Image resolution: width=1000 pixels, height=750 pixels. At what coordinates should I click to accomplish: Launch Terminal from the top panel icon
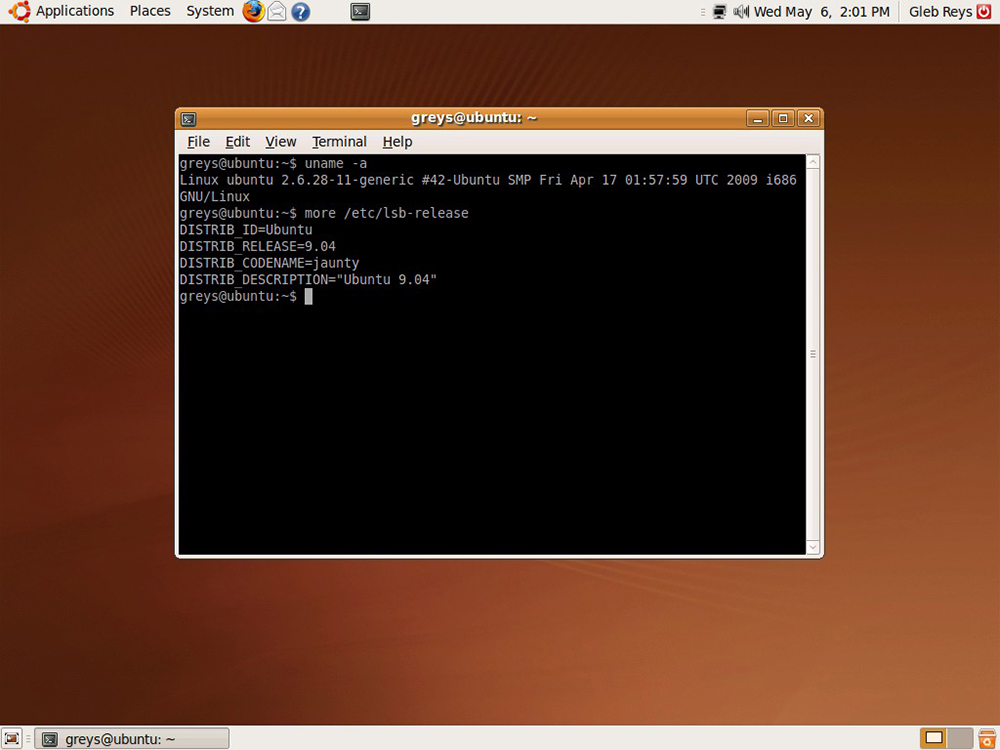[x=361, y=12]
